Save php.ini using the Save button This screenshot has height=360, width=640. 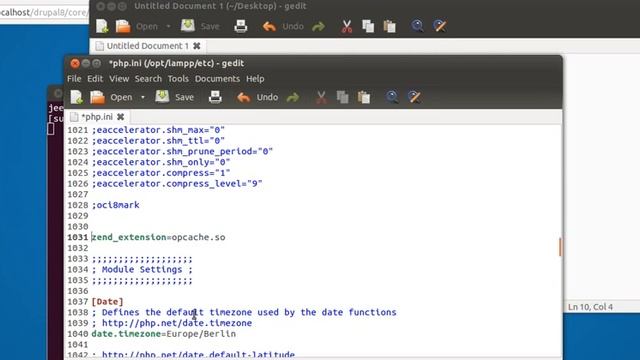(175, 97)
